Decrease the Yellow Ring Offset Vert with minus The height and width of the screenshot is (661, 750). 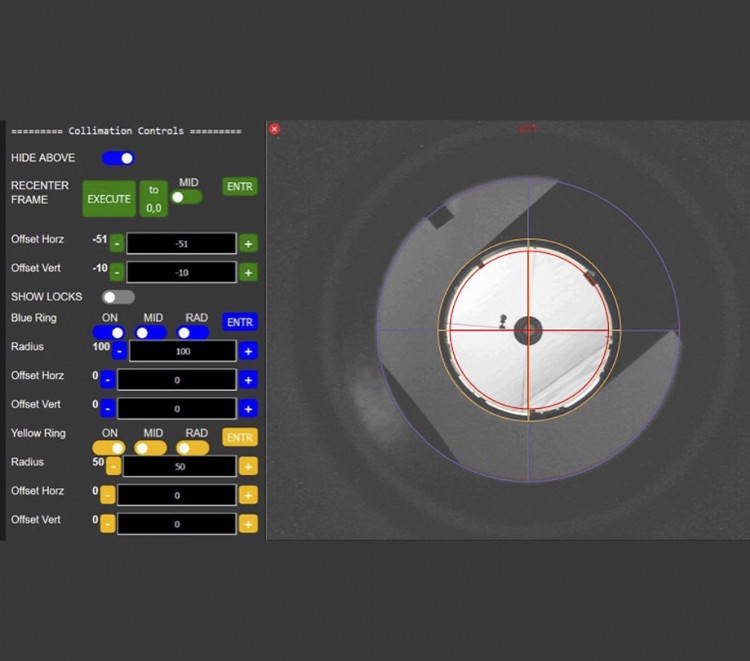(x=108, y=524)
